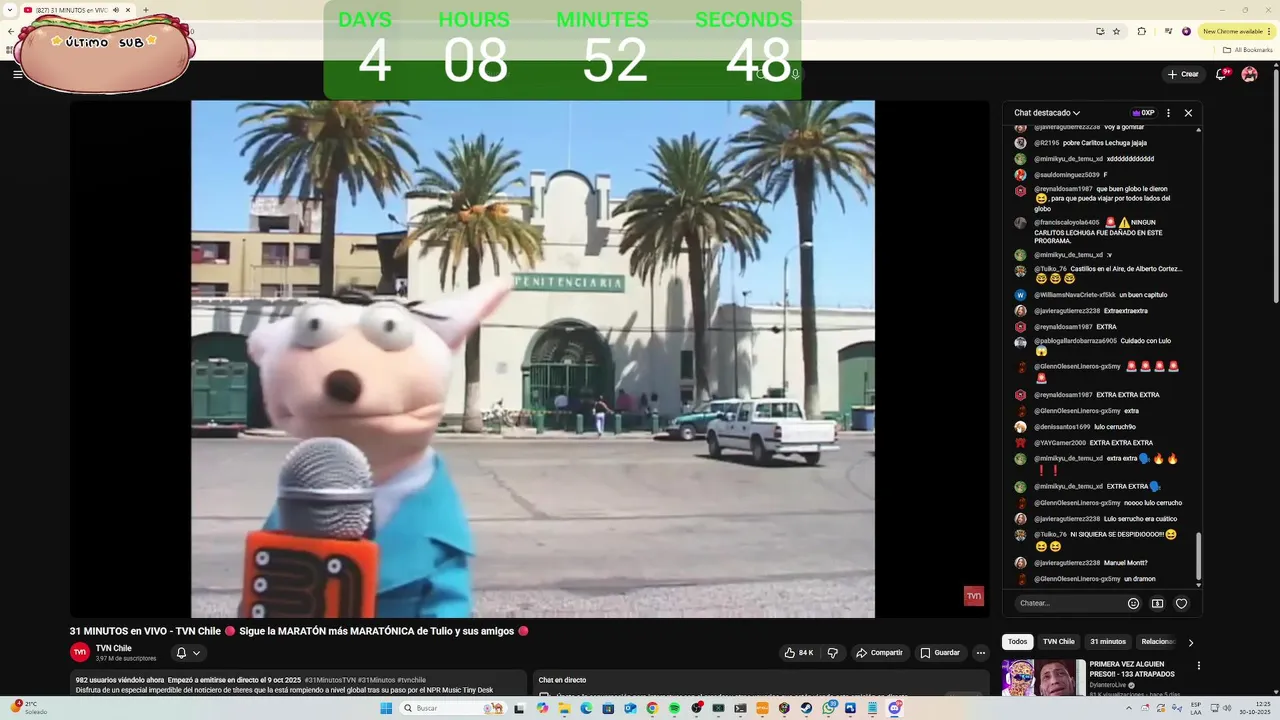The width and height of the screenshot is (1280, 720).
Task: Open Google Chrome from the taskbar
Action: [x=652, y=708]
